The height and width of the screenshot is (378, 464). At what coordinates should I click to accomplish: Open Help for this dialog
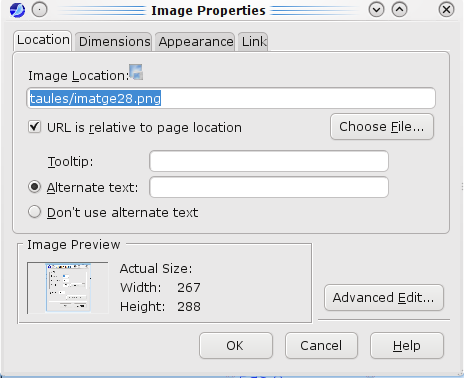pyautogui.click(x=407, y=346)
